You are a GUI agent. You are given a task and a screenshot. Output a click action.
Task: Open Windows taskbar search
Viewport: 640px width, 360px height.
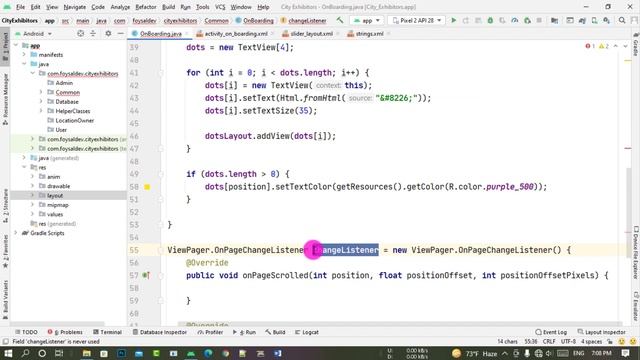(25, 353)
